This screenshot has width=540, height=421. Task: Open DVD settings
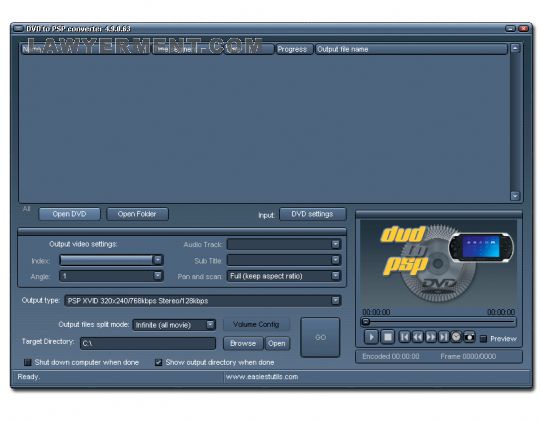313,214
